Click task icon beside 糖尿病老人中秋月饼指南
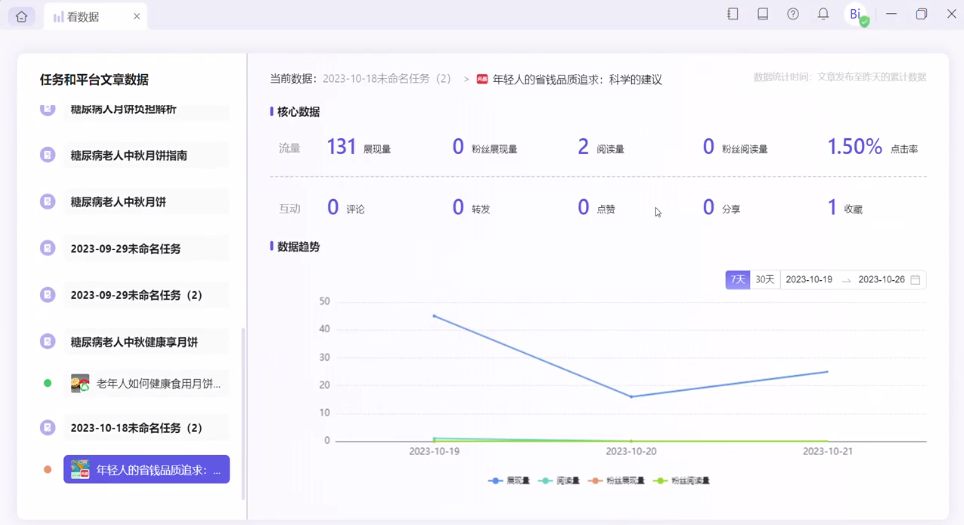Screen dimensions: 964x525 (x=47, y=155)
